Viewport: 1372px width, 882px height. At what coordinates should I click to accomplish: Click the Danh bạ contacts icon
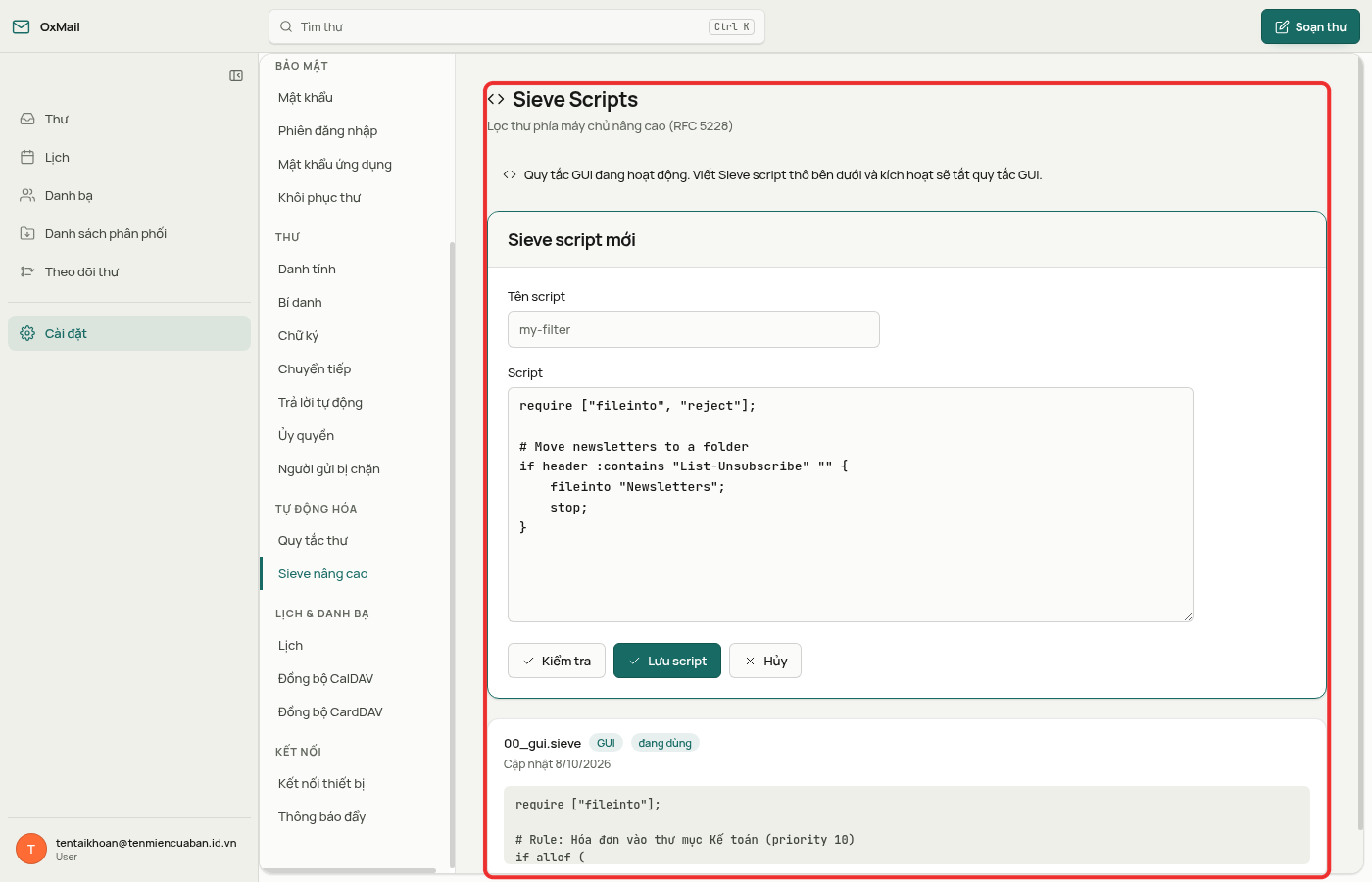tap(27, 195)
